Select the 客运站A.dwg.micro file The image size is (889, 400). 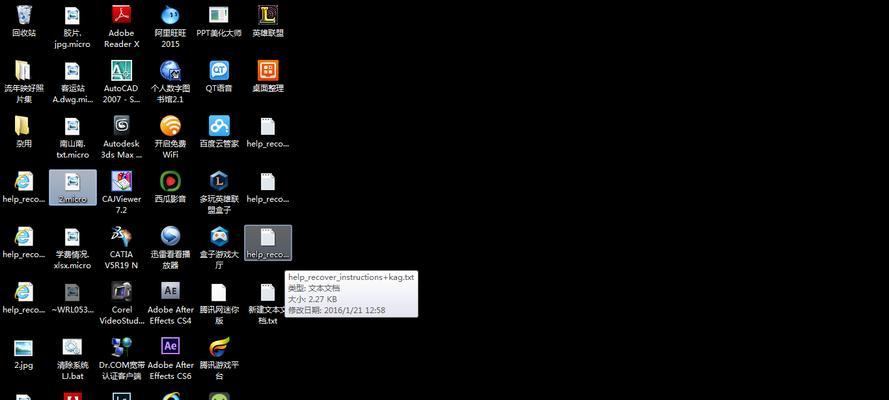[x=72, y=82]
